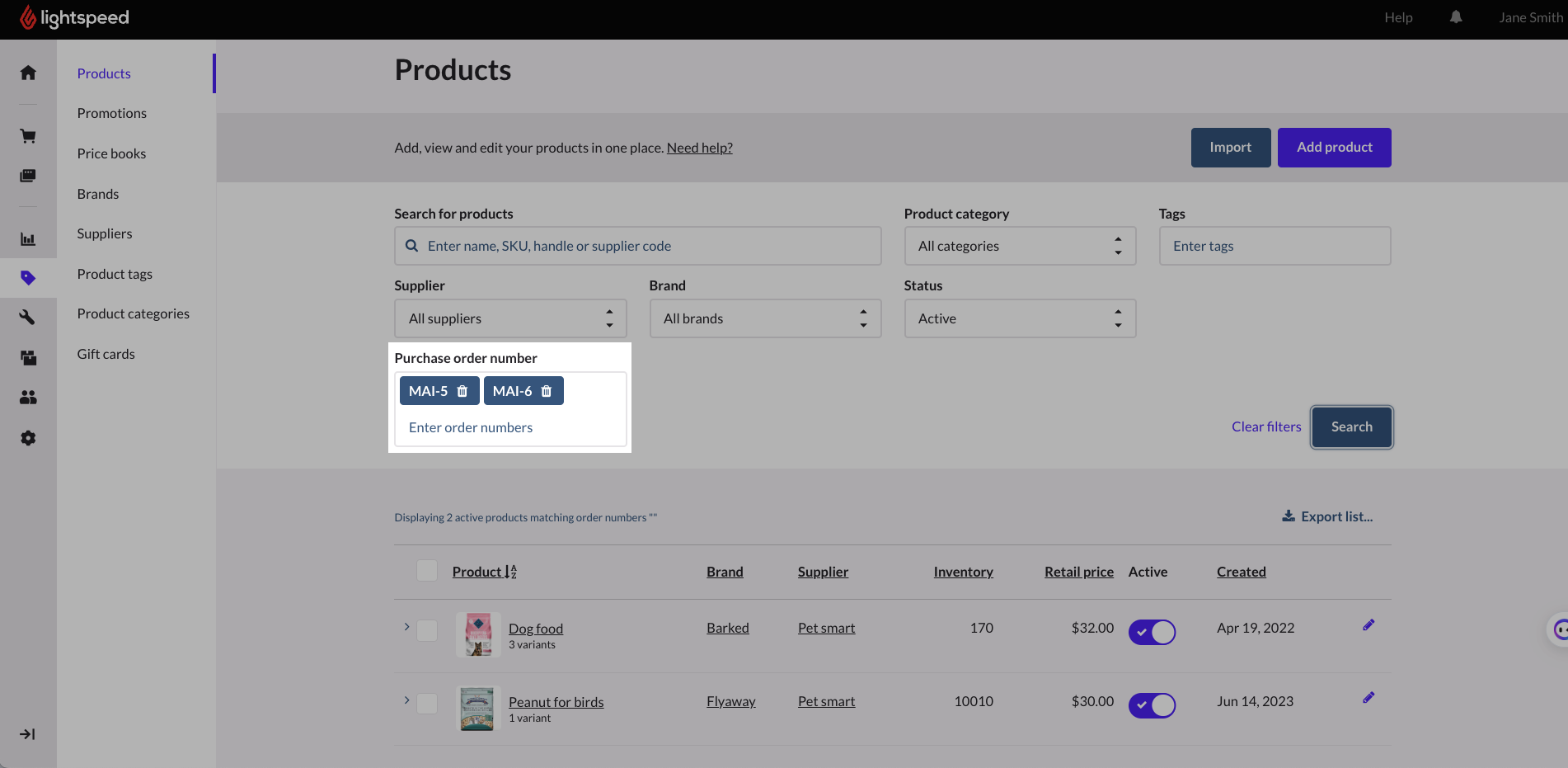Remove the MAI-6 order number tag
The image size is (1568, 768).
(547, 391)
